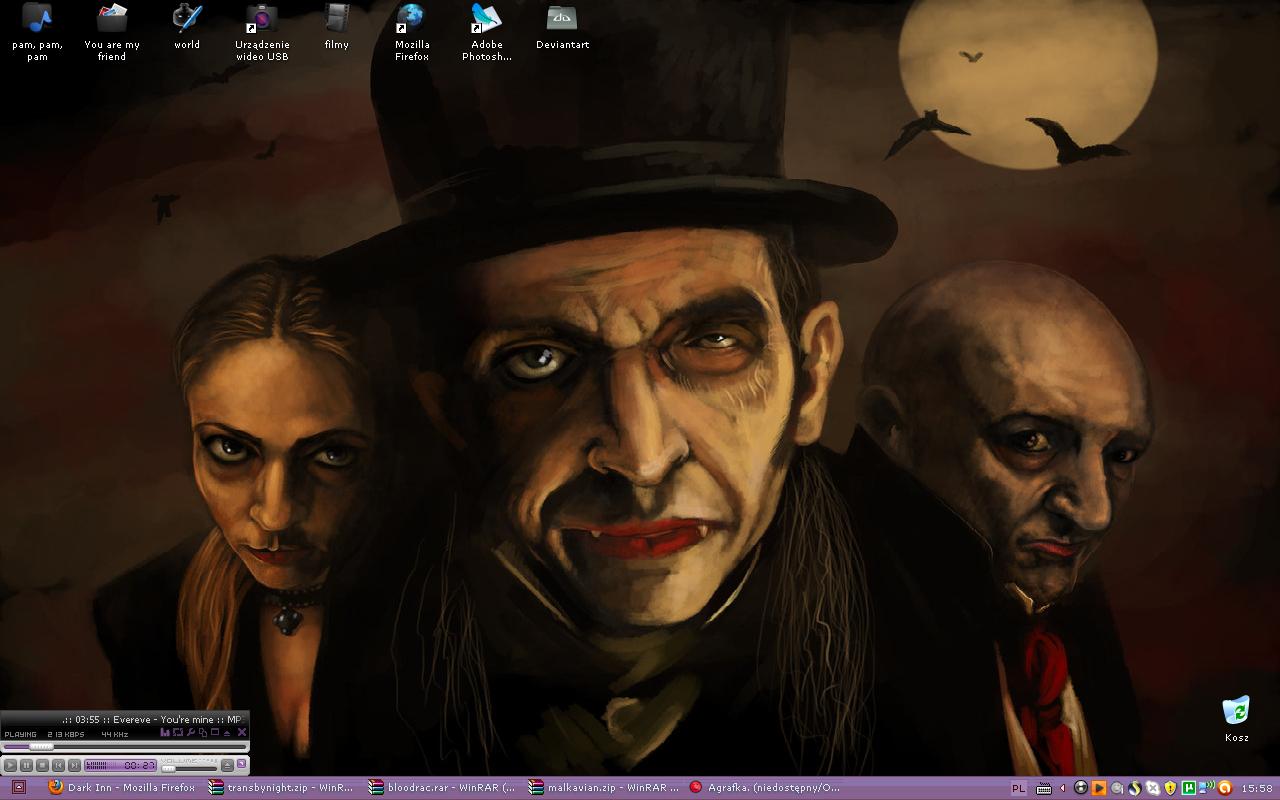Click the wireless network tray icon
1280x800 pixels.
(x=1206, y=787)
